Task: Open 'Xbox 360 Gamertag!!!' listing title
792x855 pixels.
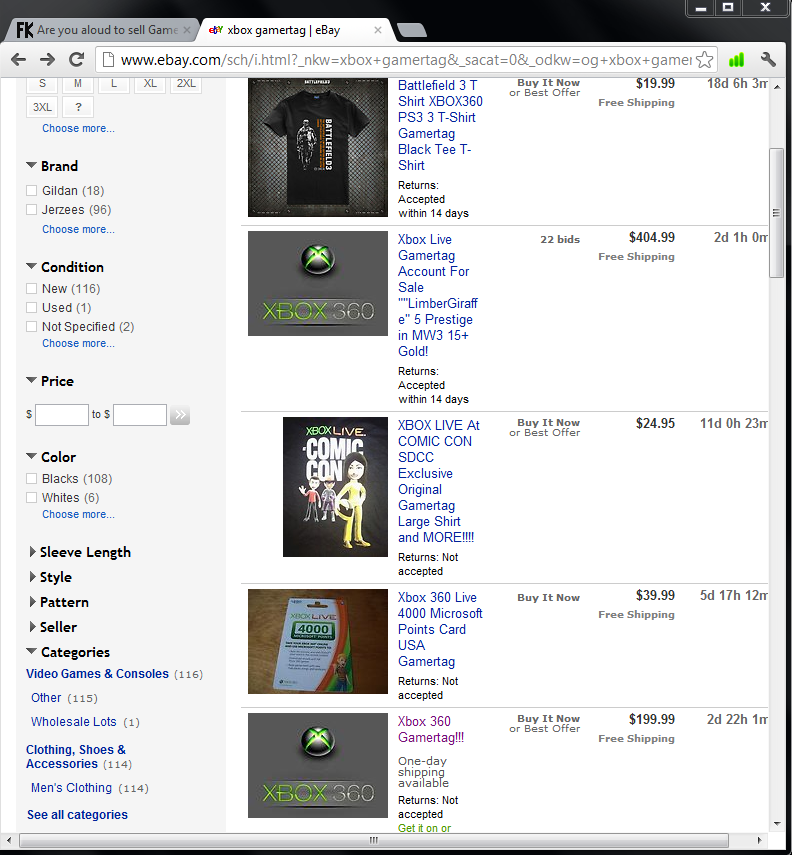Action: click(x=431, y=730)
